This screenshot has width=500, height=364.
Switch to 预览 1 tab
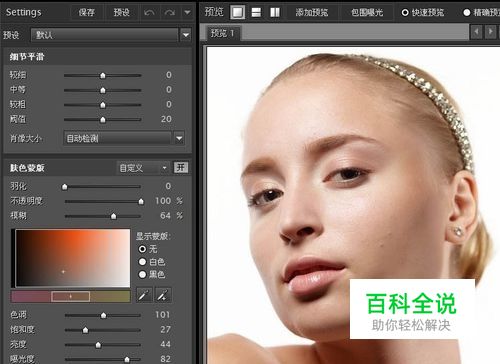tap(223, 33)
